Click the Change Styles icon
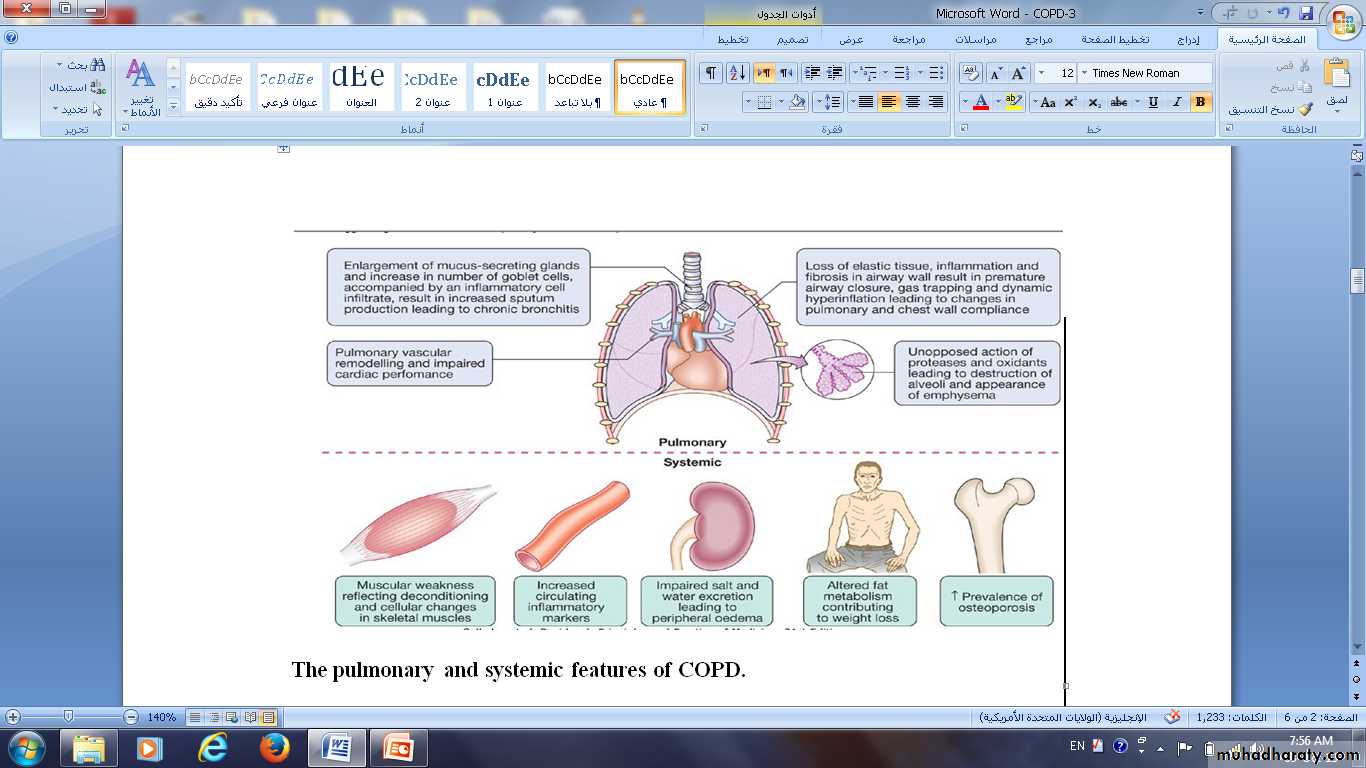Viewport: 1366px width, 768px height. click(142, 87)
